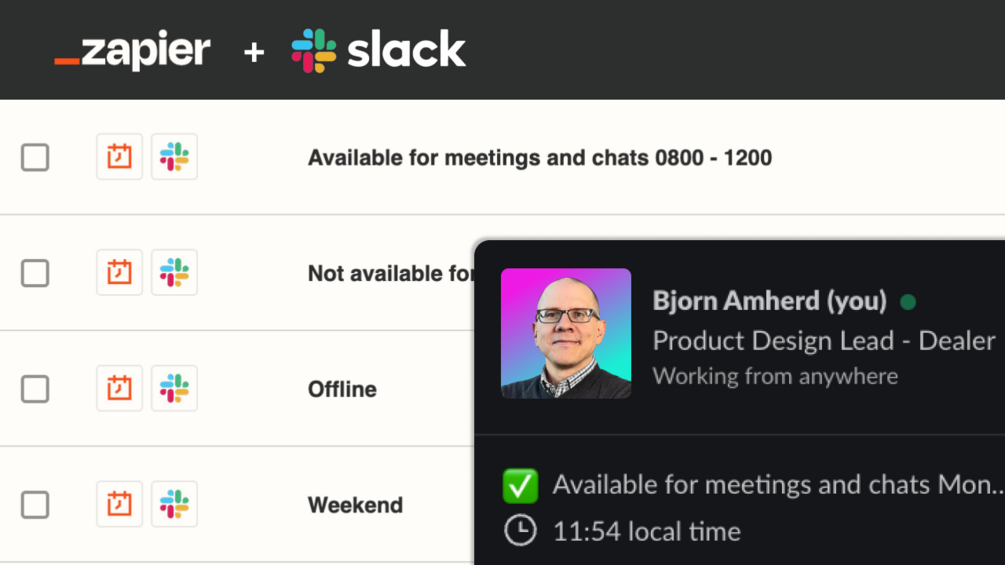
Task: Select the Weekend row checkbox
Action: click(x=35, y=505)
